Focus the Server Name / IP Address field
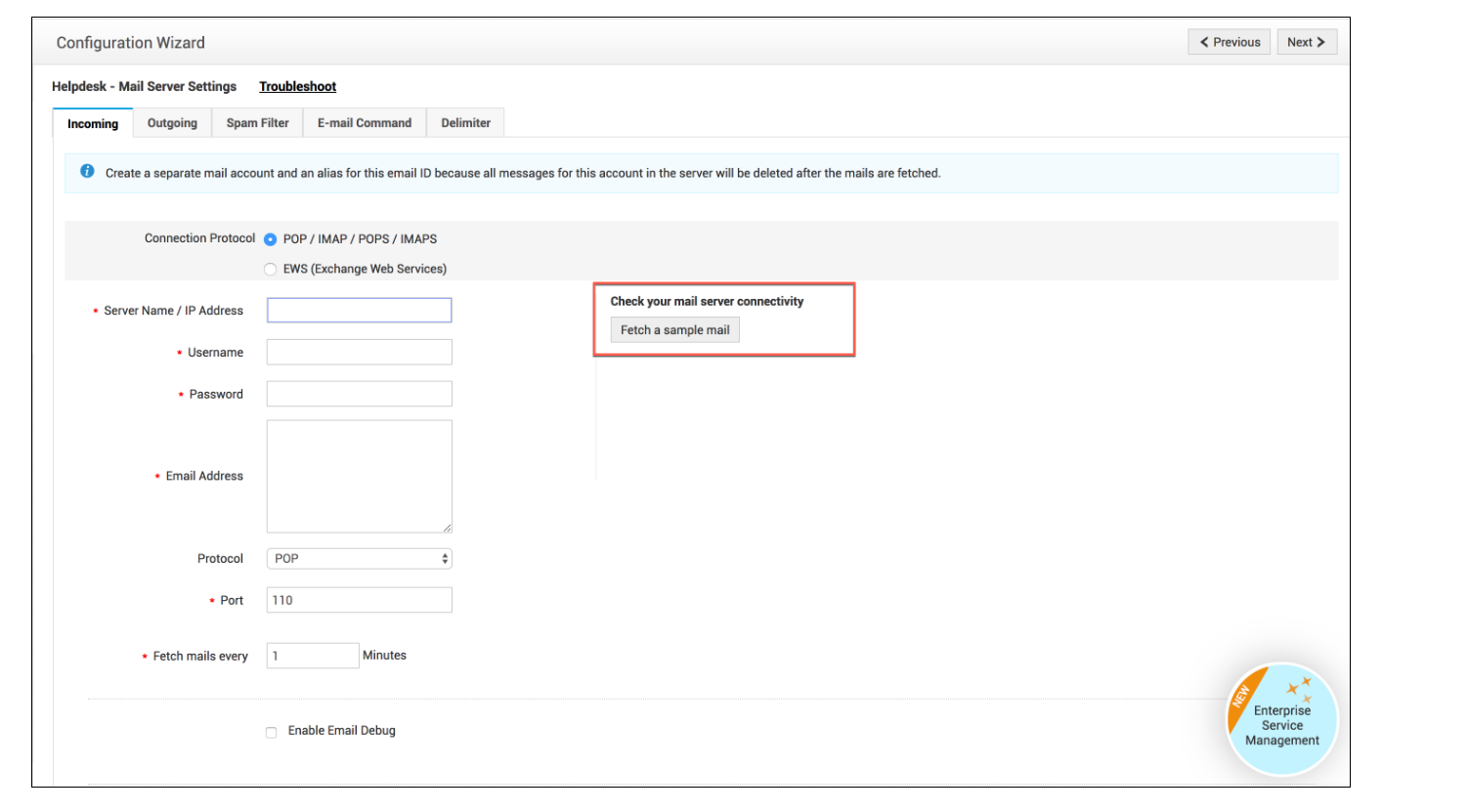1469x812 pixels. [x=359, y=311]
